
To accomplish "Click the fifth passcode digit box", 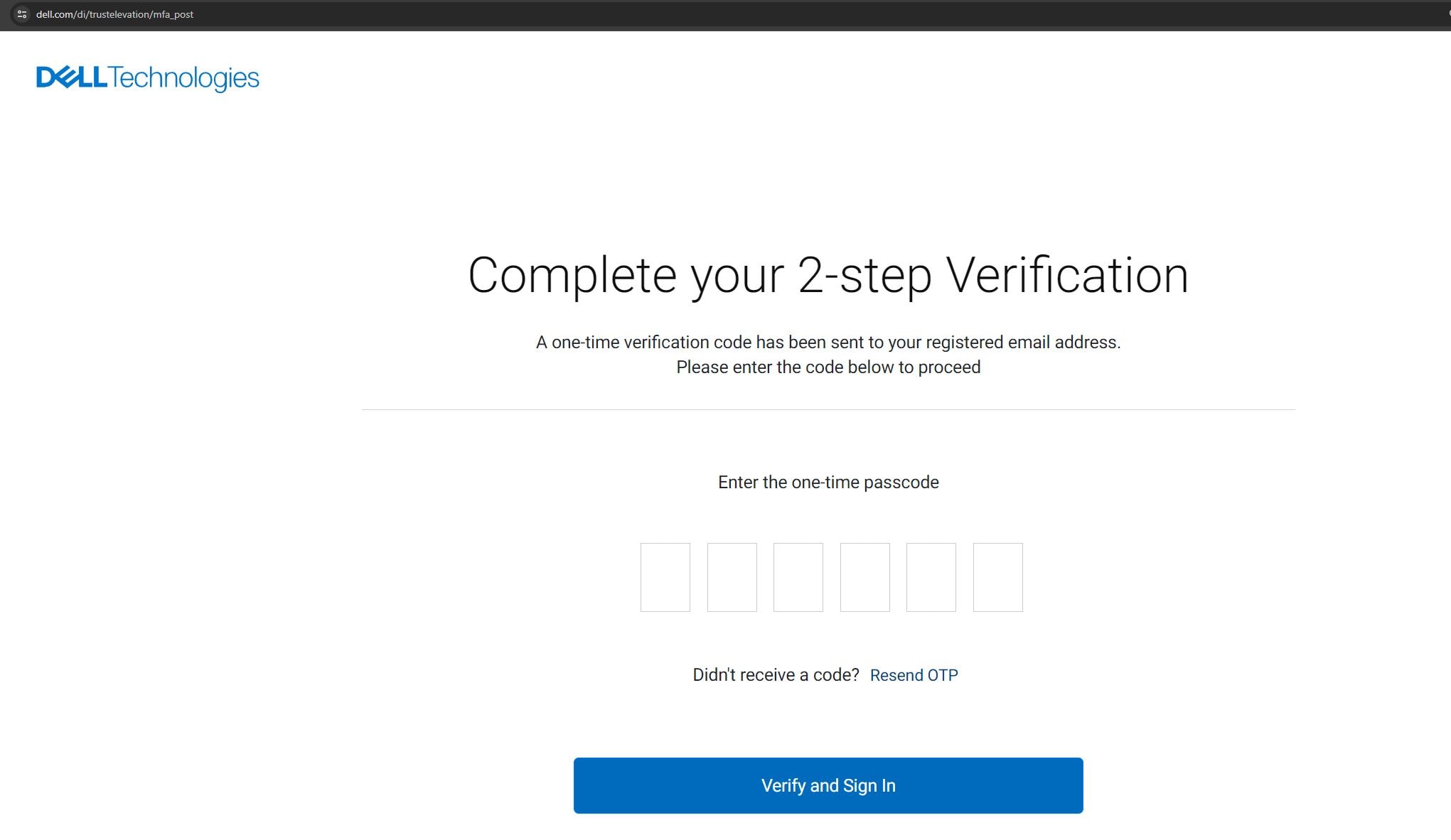I will click(931, 577).
